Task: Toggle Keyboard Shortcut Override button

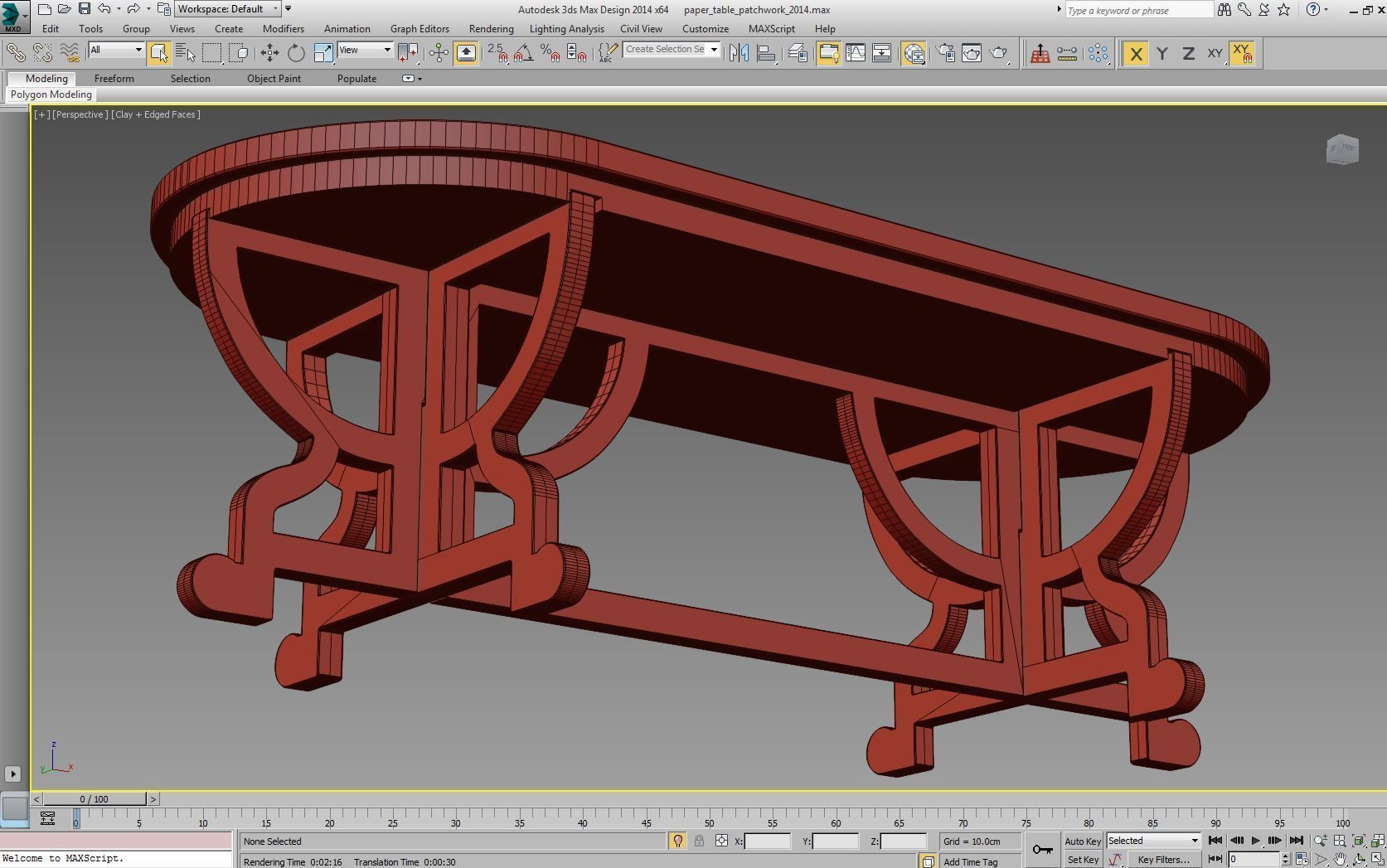Action: coord(466,53)
